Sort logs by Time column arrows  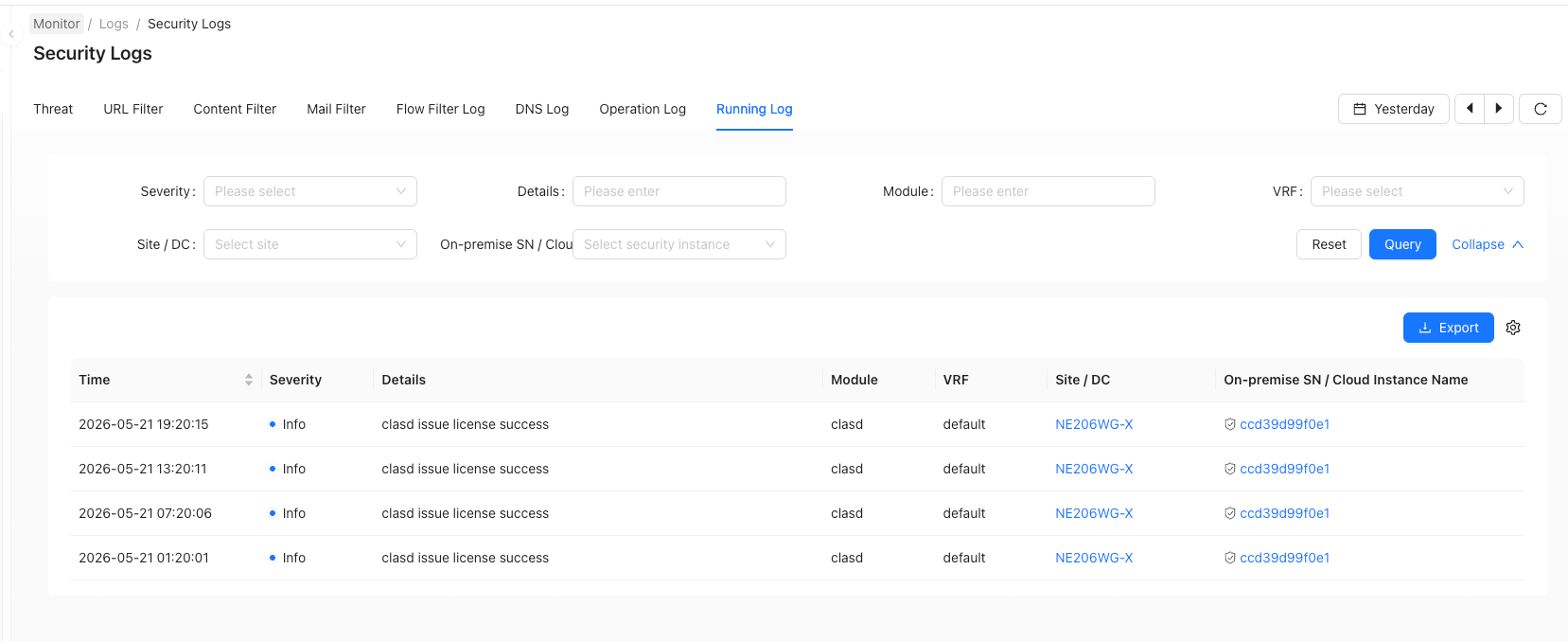[249, 380]
